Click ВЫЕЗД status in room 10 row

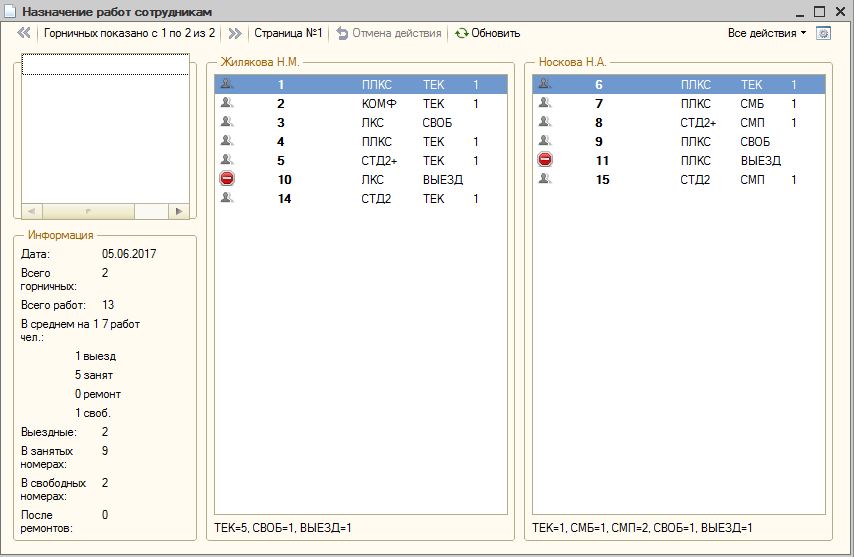tap(443, 180)
